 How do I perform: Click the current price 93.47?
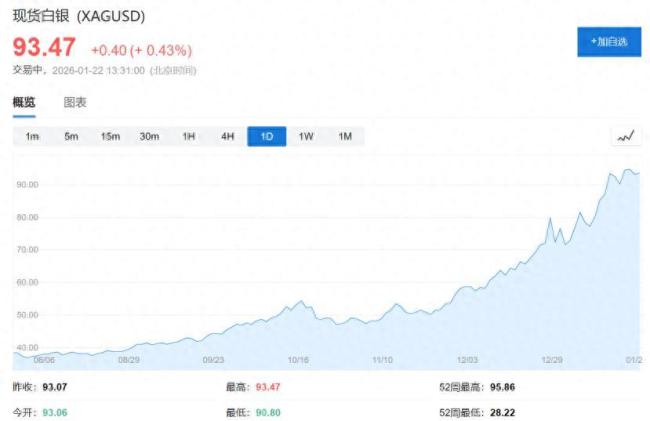click(x=46, y=47)
